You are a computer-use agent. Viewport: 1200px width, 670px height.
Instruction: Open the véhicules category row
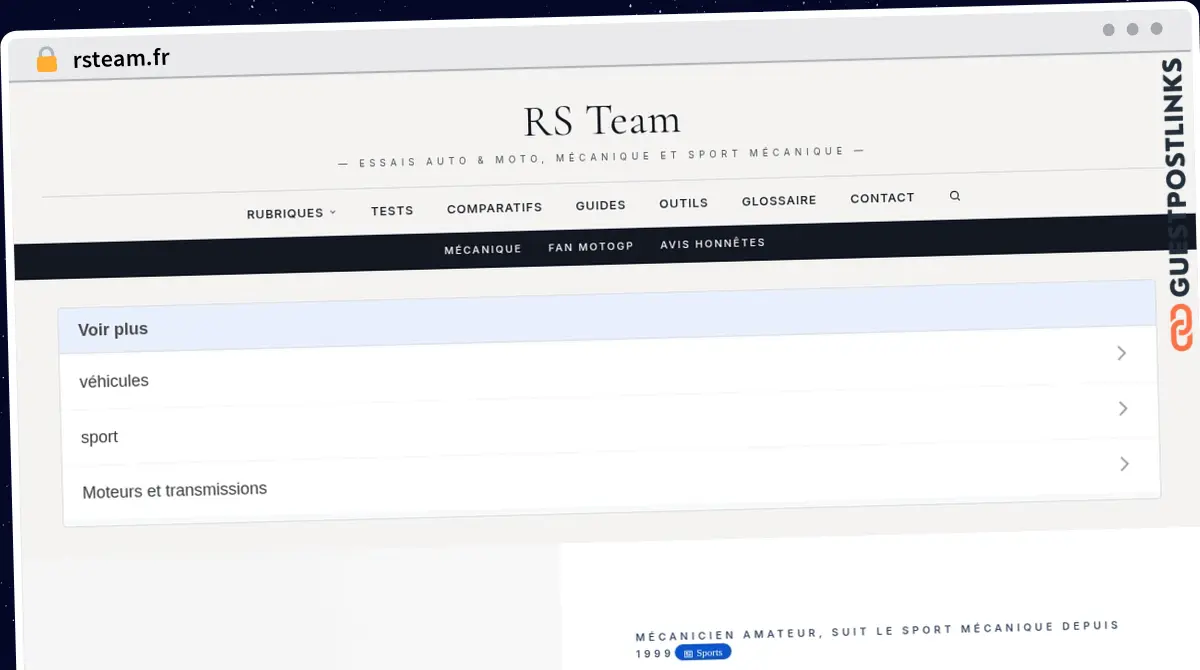click(x=609, y=368)
